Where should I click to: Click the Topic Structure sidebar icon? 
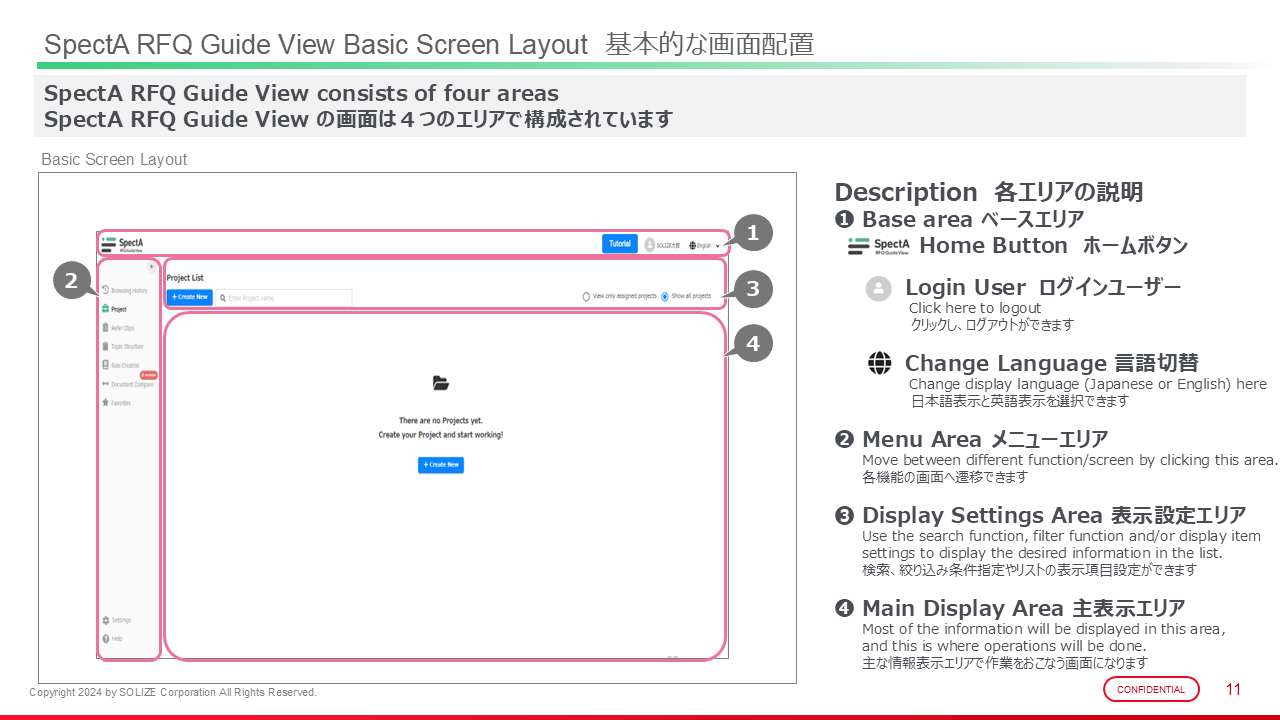(x=105, y=346)
